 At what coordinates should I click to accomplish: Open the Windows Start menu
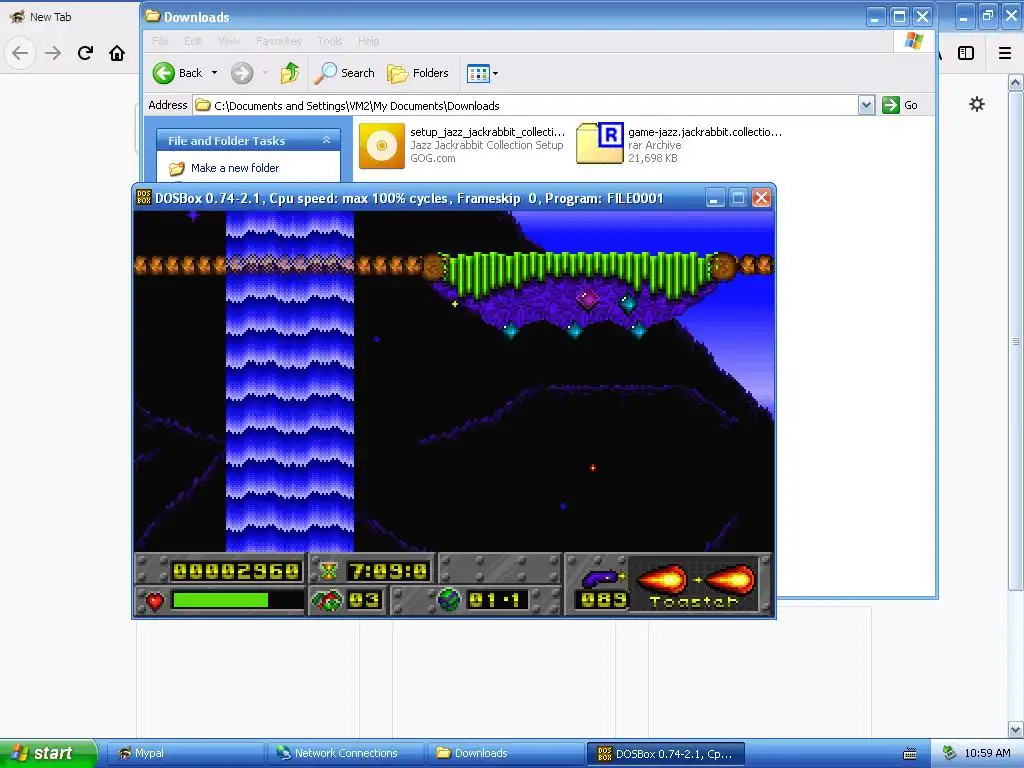(47, 753)
